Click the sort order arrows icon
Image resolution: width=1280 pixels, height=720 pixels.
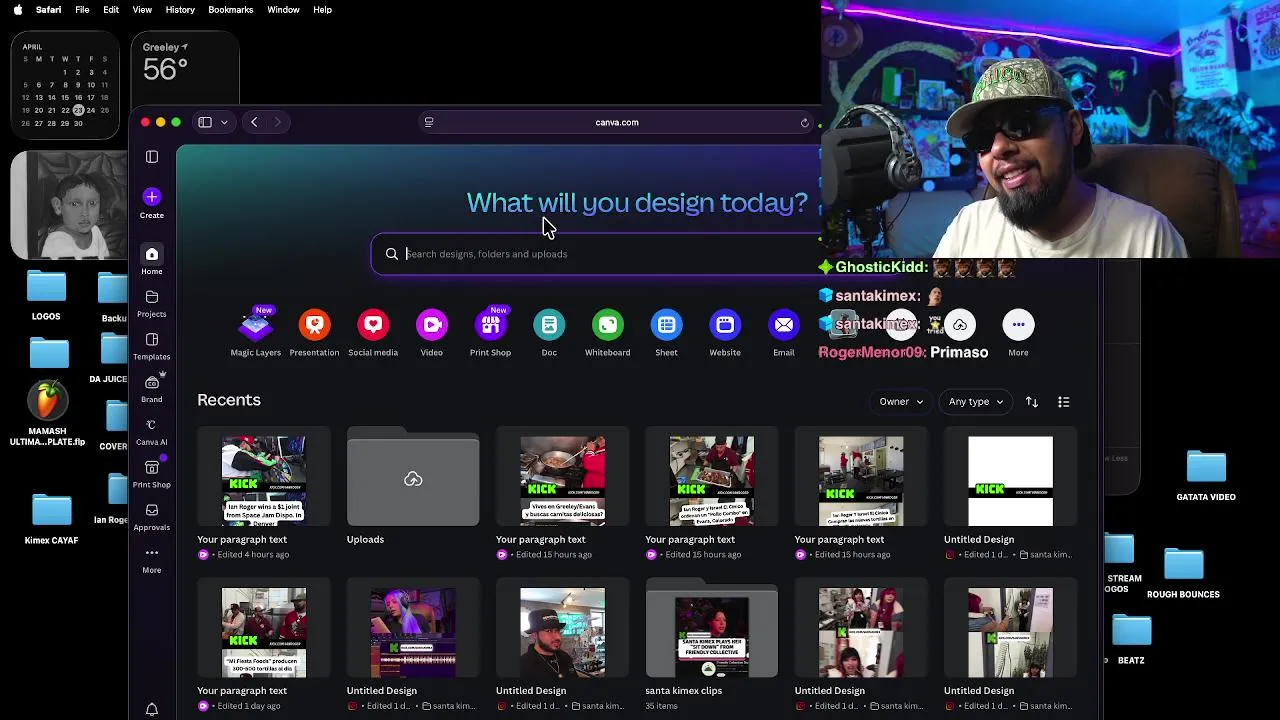click(1032, 402)
